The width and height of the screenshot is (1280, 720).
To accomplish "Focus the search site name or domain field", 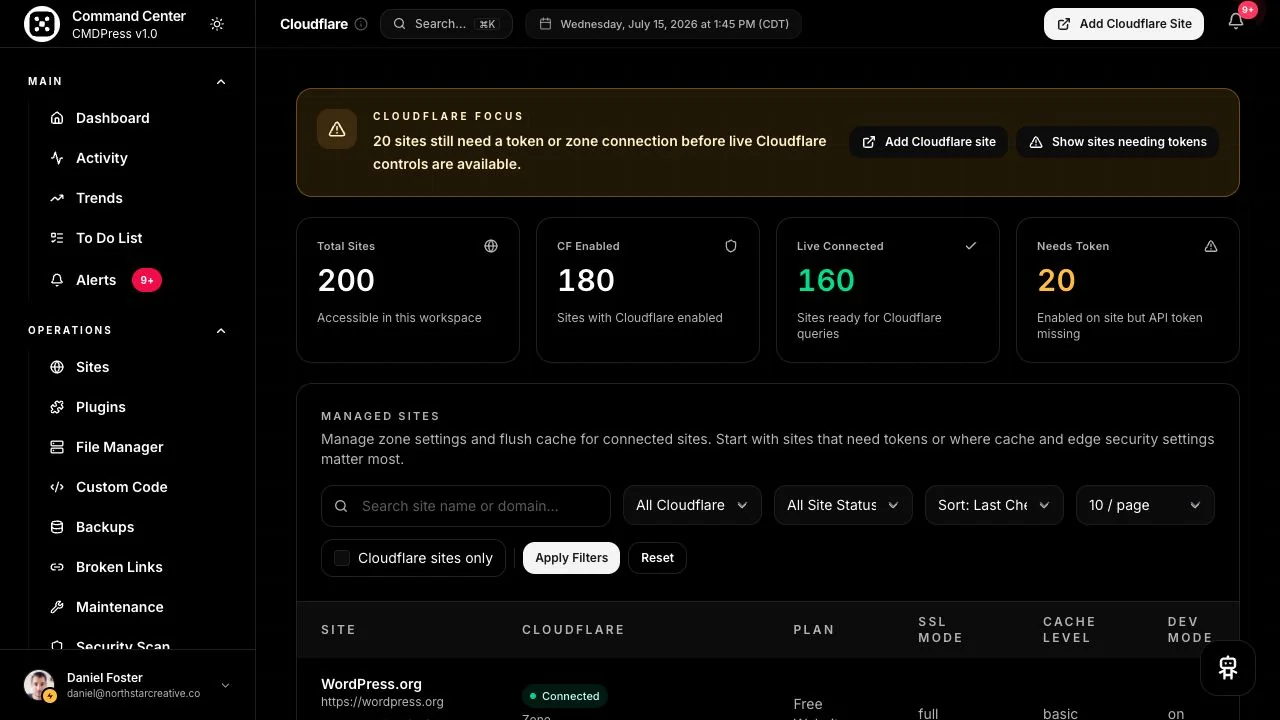I will (x=466, y=505).
